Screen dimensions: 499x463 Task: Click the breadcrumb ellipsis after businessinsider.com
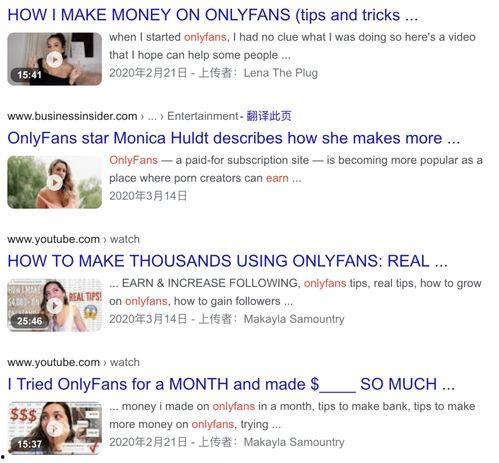[152, 117]
